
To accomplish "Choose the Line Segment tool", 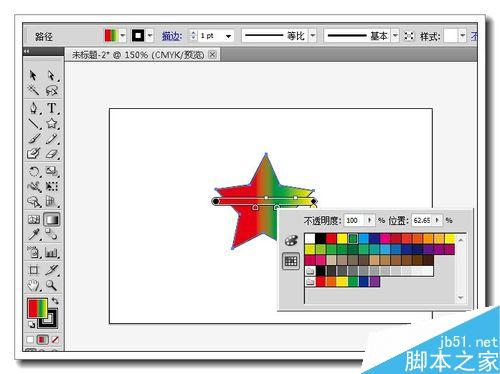I will click(x=33, y=123).
